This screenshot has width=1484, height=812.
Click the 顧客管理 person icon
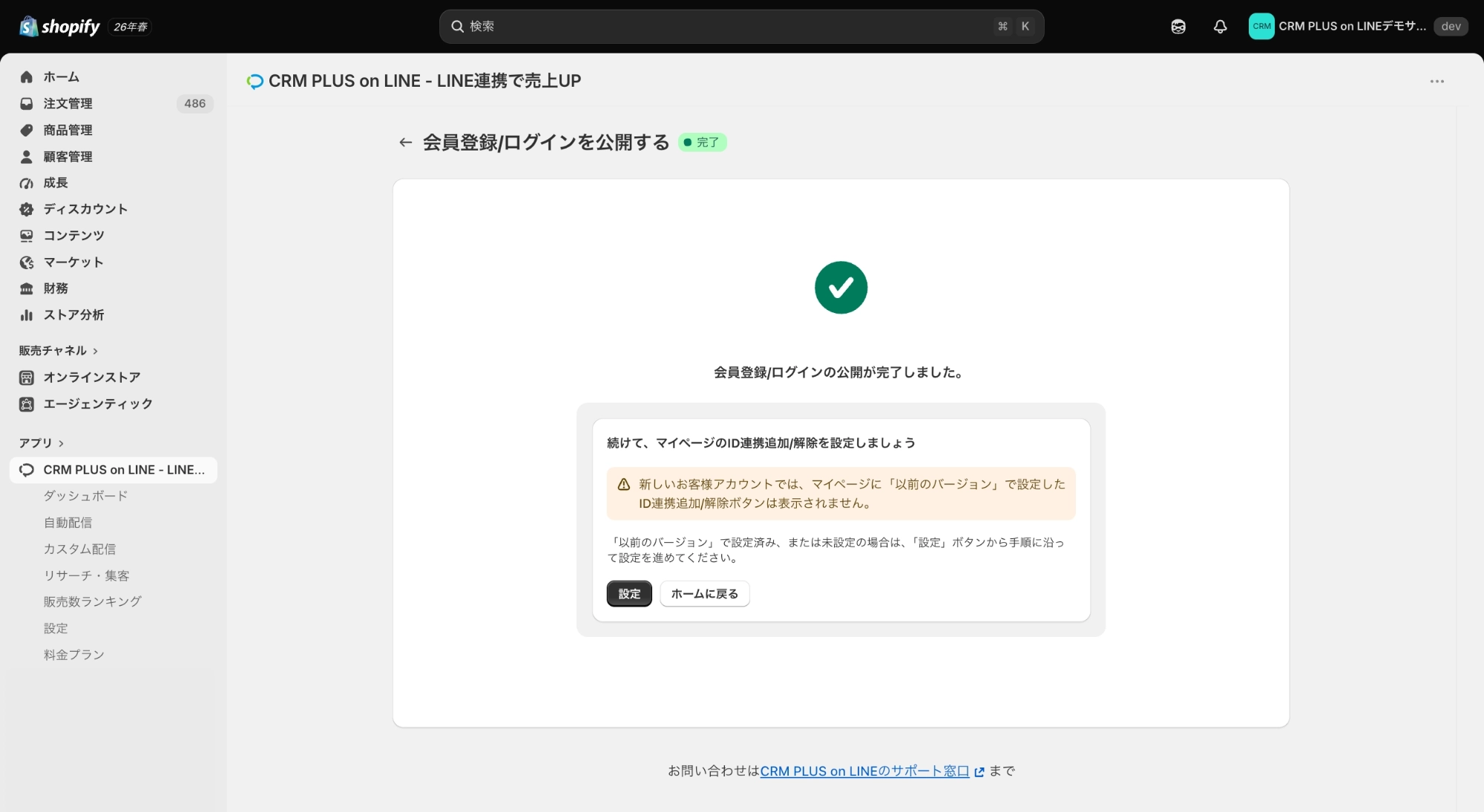tap(27, 156)
